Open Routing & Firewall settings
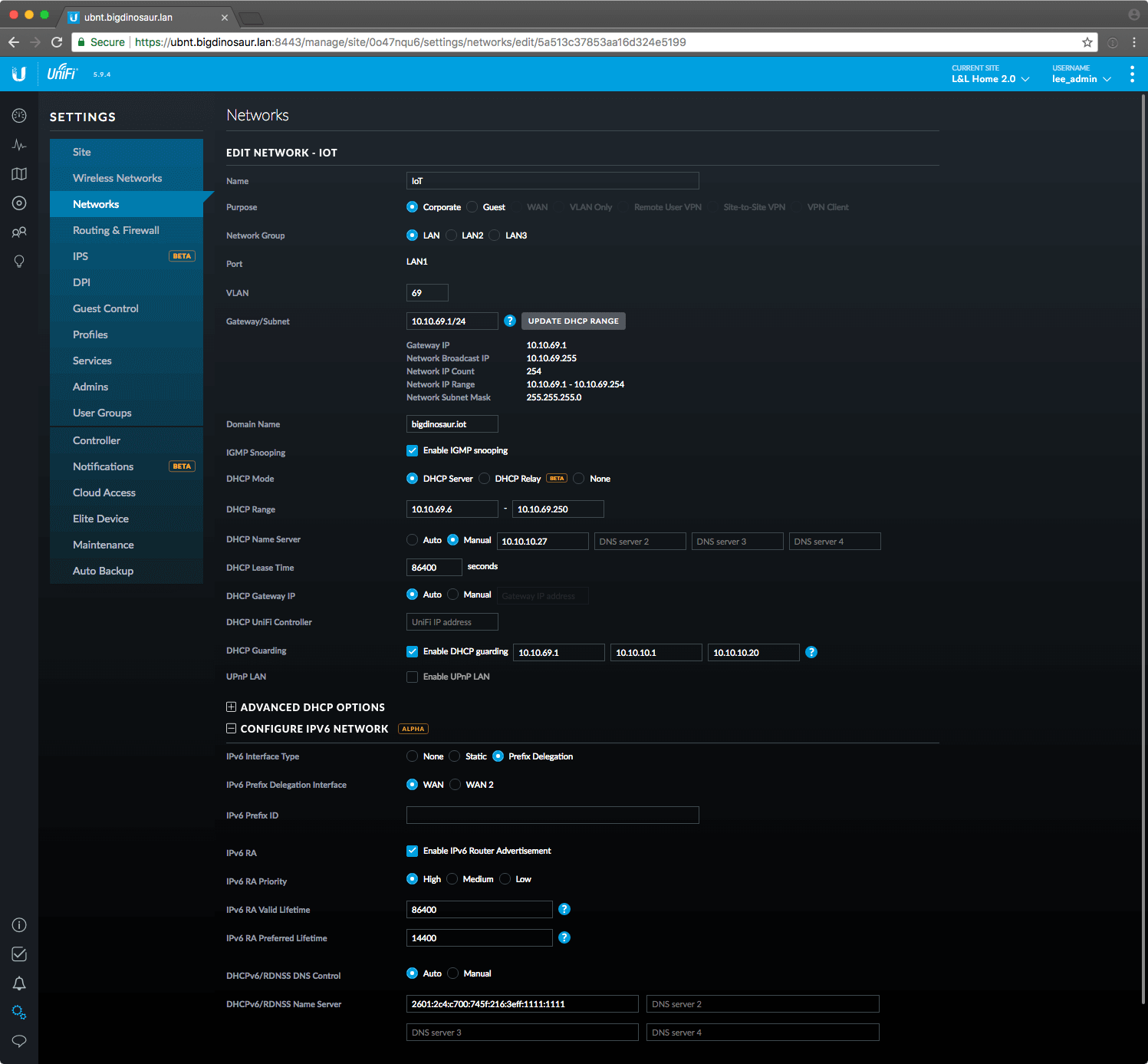The width and height of the screenshot is (1148, 1064). [x=116, y=230]
